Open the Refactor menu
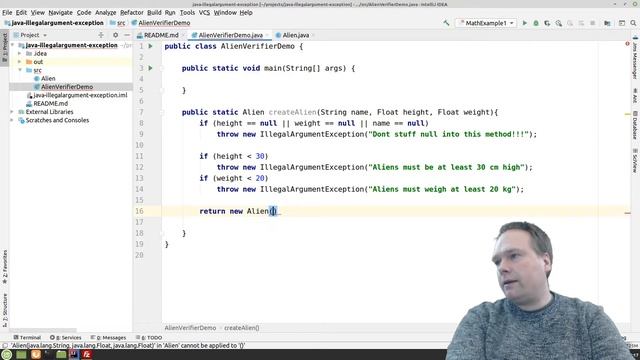The image size is (640, 360). point(131,13)
